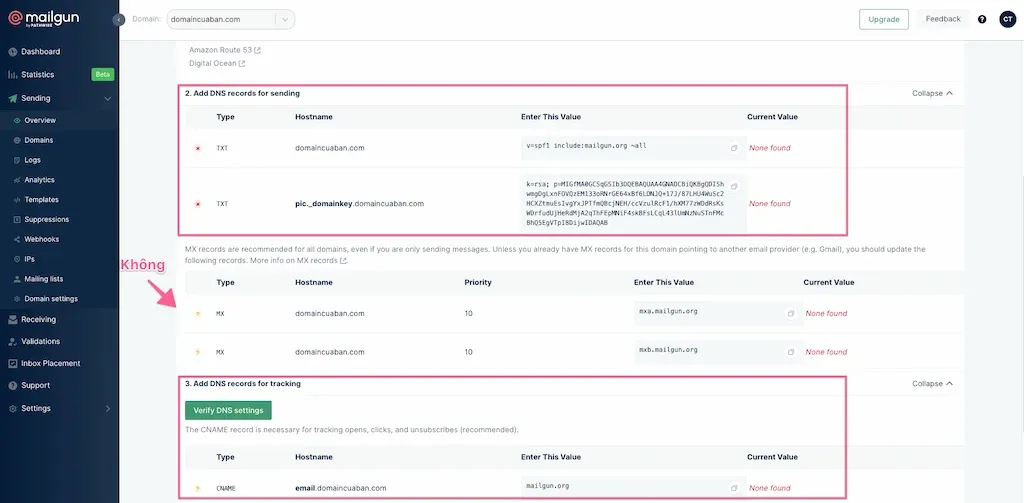Screen dimensions: 1024x503
Task: Click the Domains globe icon
Action: click(x=18, y=140)
